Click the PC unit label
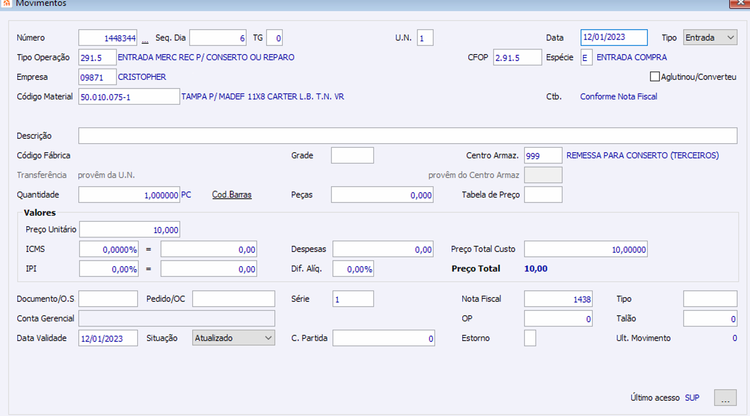Viewport: 750px width, 416px height. point(186,195)
